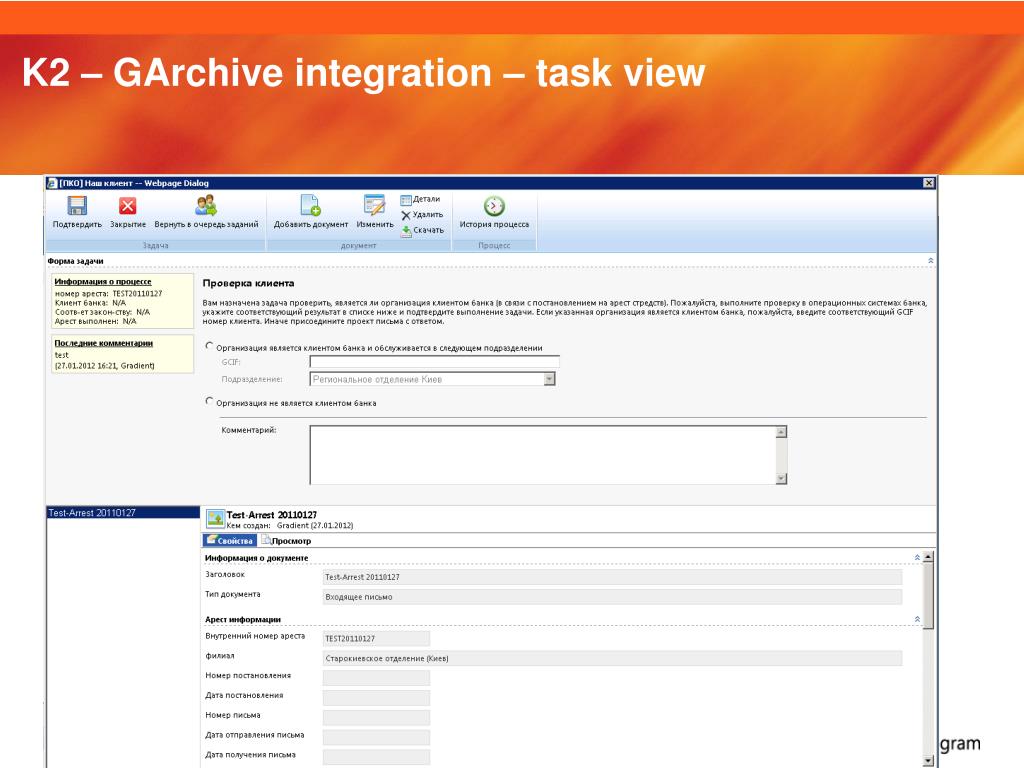Screen dimensions: 1024x768
Task: Collapse Информация о документе section
Action: (917, 558)
